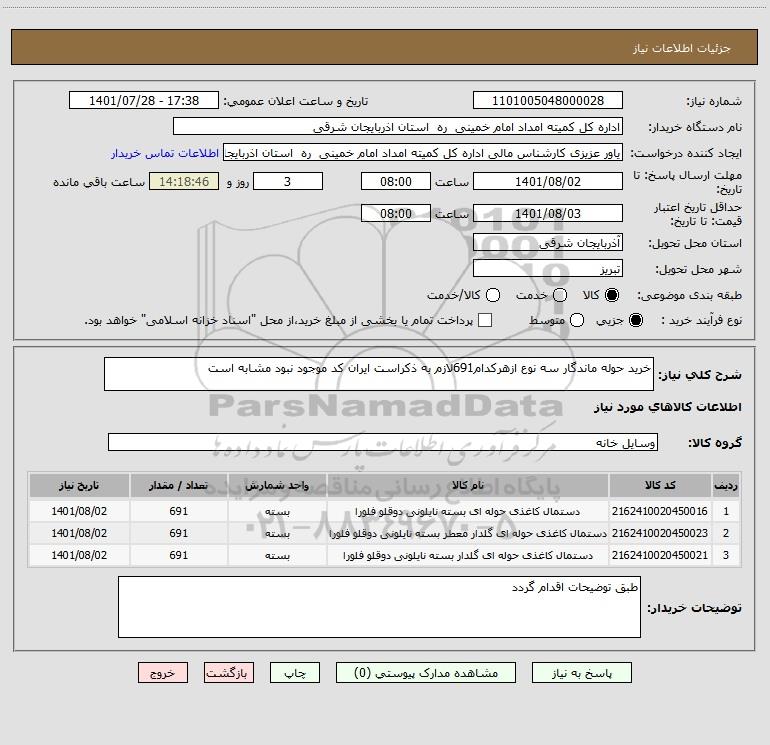Select the جزیی purchase type radio

pyautogui.click(x=635, y=320)
